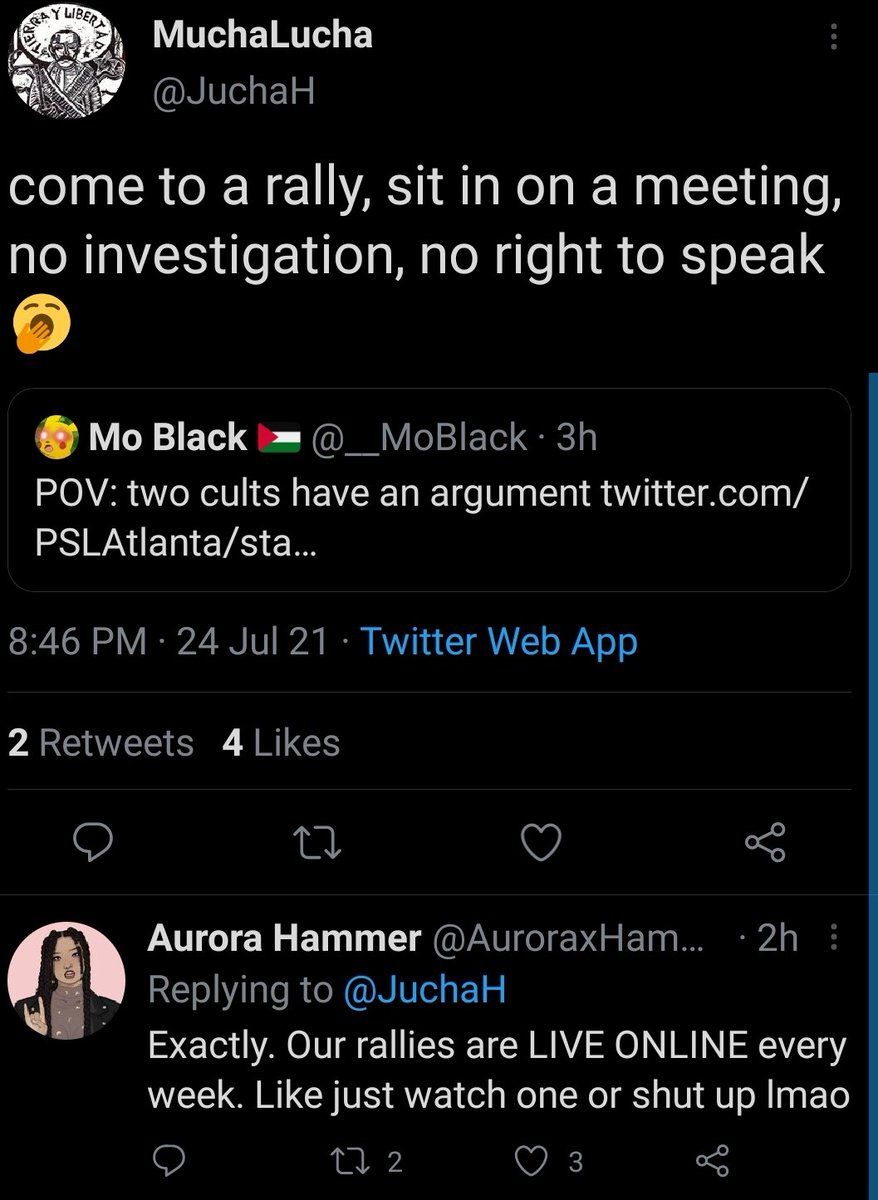878x1200 pixels.
Task: Share the main MuchaLucha tweet
Action: pyautogui.click(x=766, y=845)
